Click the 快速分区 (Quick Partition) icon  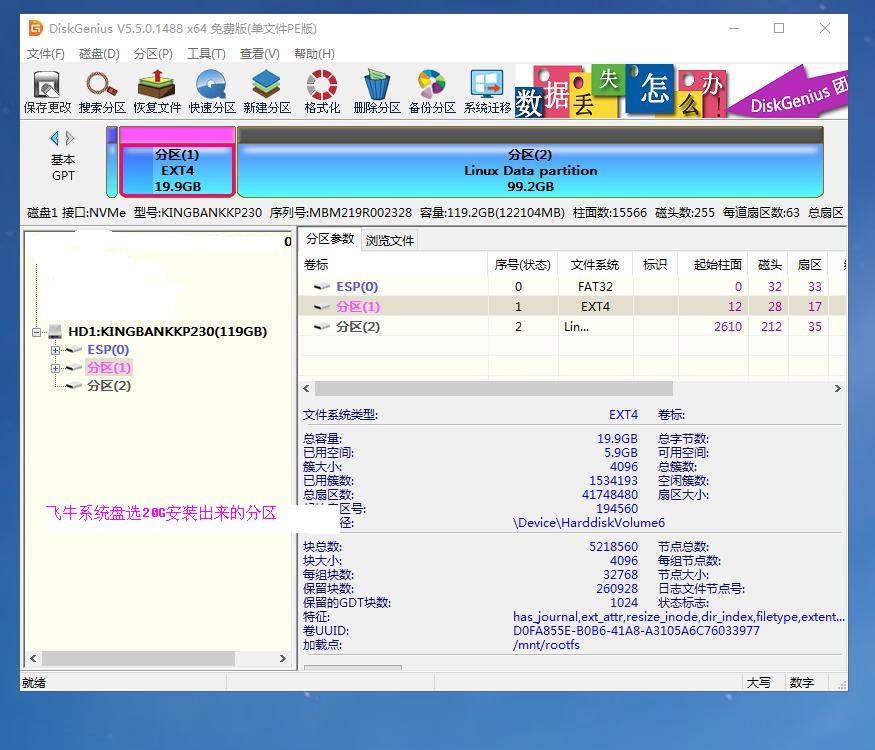pyautogui.click(x=212, y=92)
